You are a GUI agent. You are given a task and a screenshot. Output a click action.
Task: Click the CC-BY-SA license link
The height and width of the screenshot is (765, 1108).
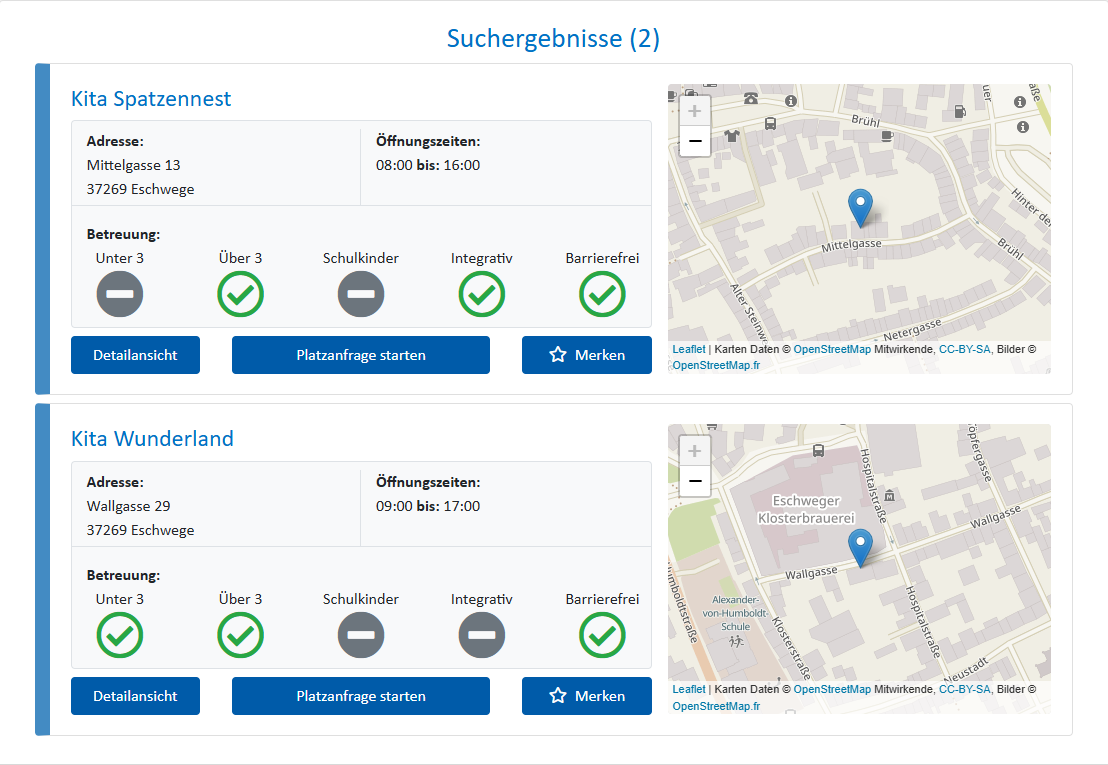[964, 349]
